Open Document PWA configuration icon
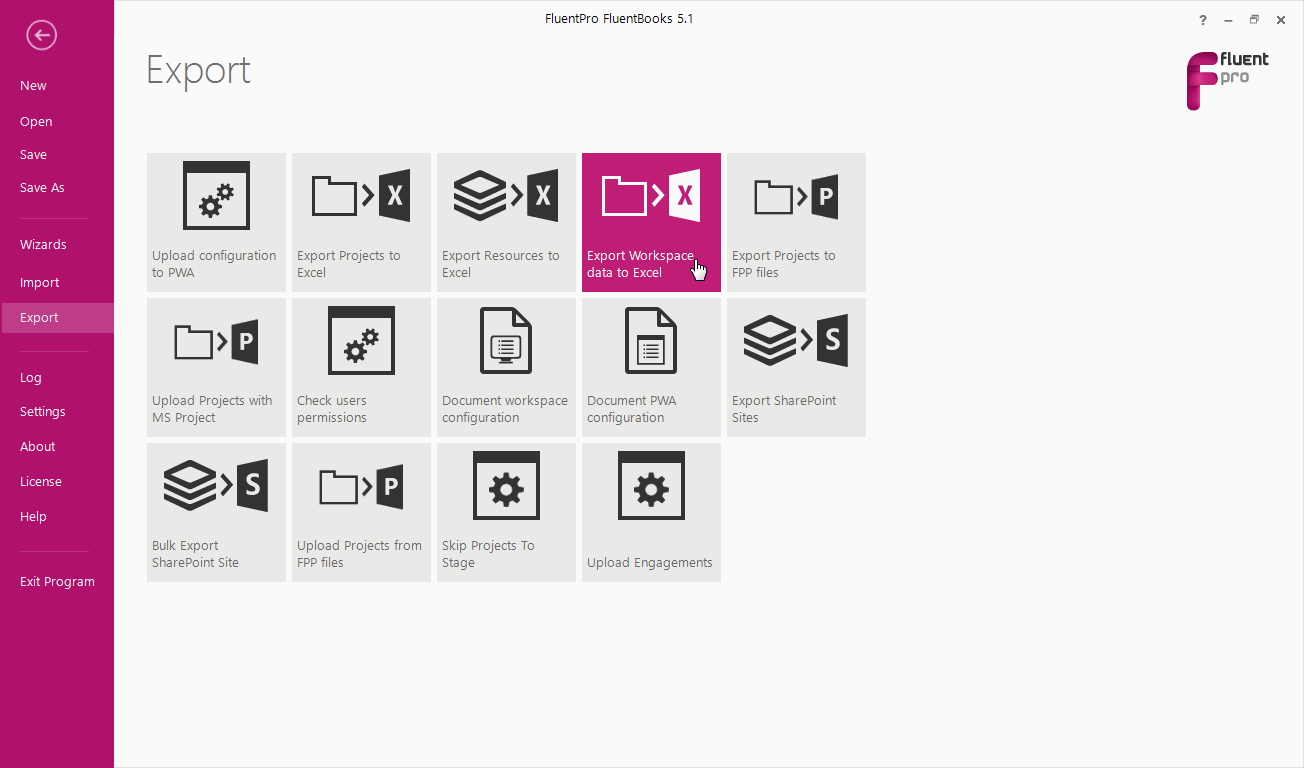Image resolution: width=1304 pixels, height=768 pixels. 651,341
